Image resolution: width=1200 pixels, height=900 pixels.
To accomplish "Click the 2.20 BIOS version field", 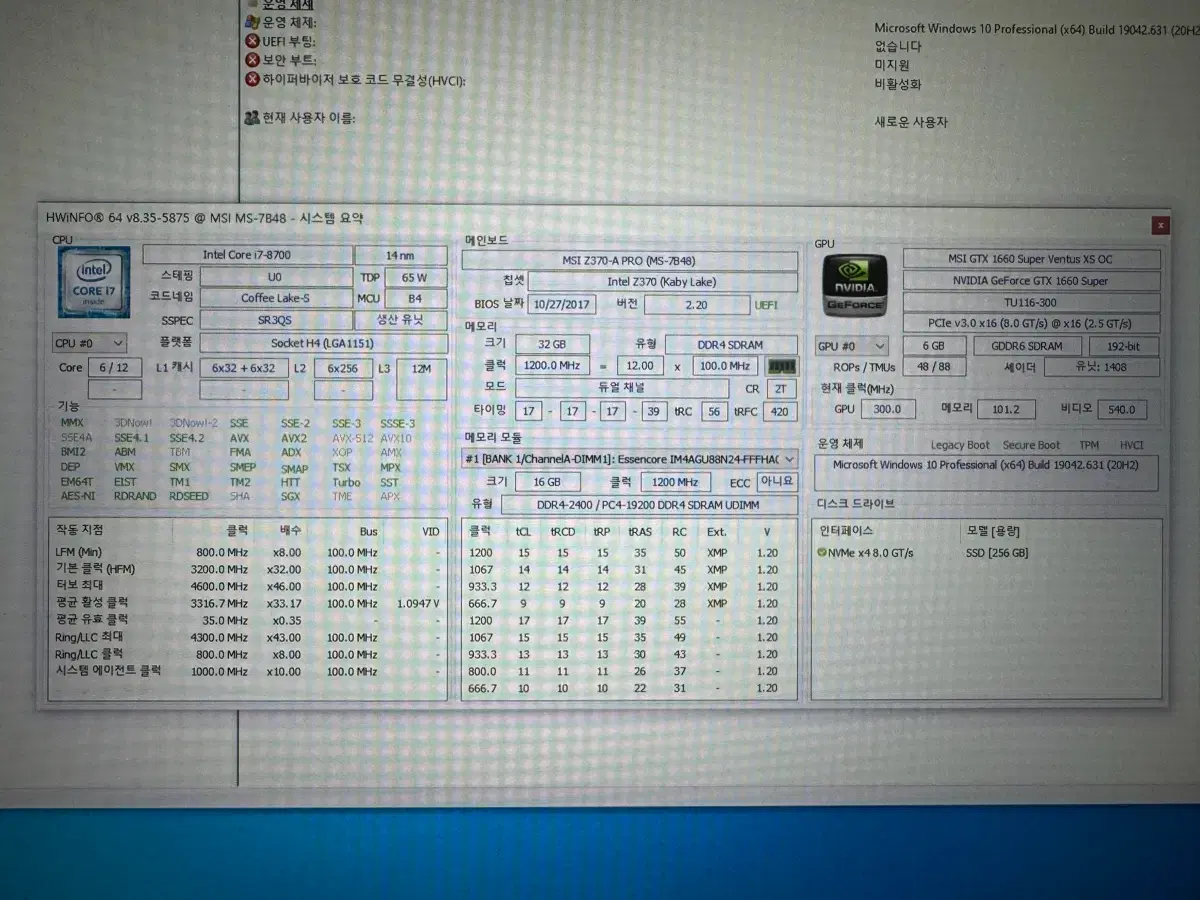I will pyautogui.click(x=697, y=305).
